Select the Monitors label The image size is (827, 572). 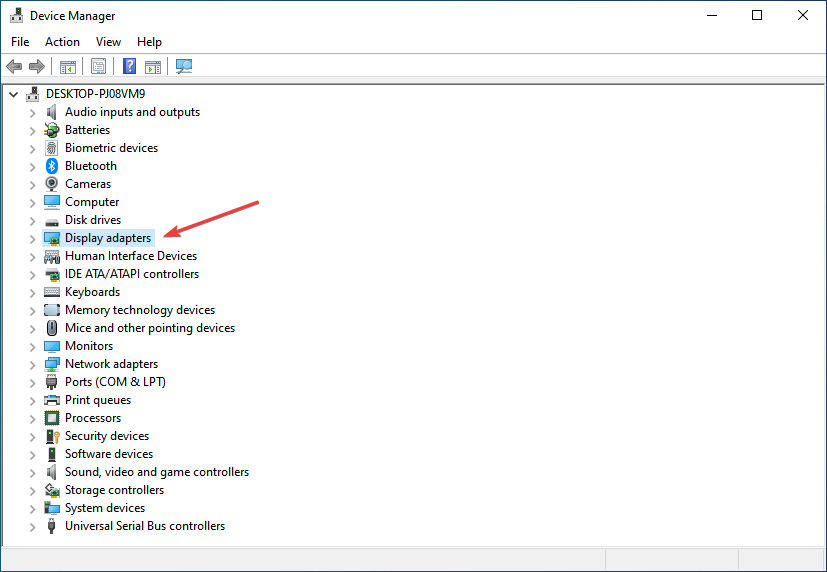[89, 346]
